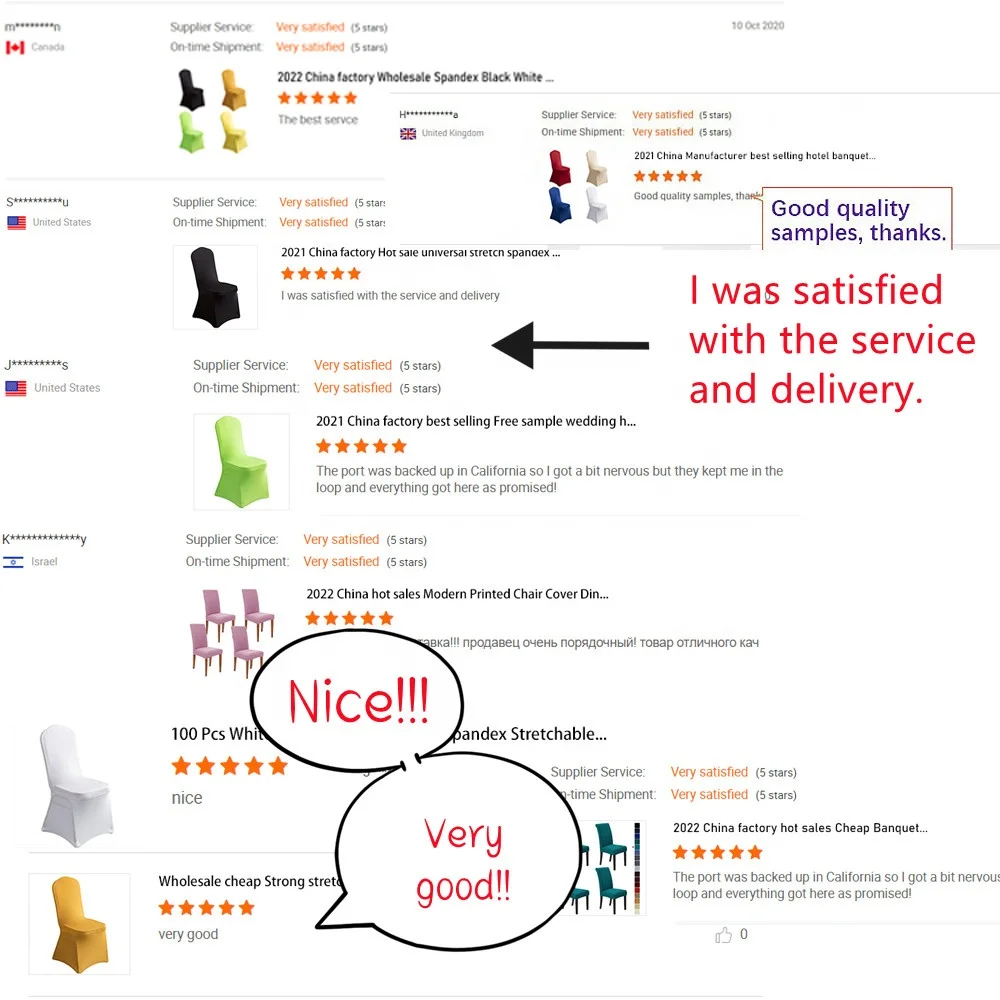This screenshot has height=1000, width=1000.
Task: Click the 'Nice!!!' speech bubble
Action: point(358,701)
